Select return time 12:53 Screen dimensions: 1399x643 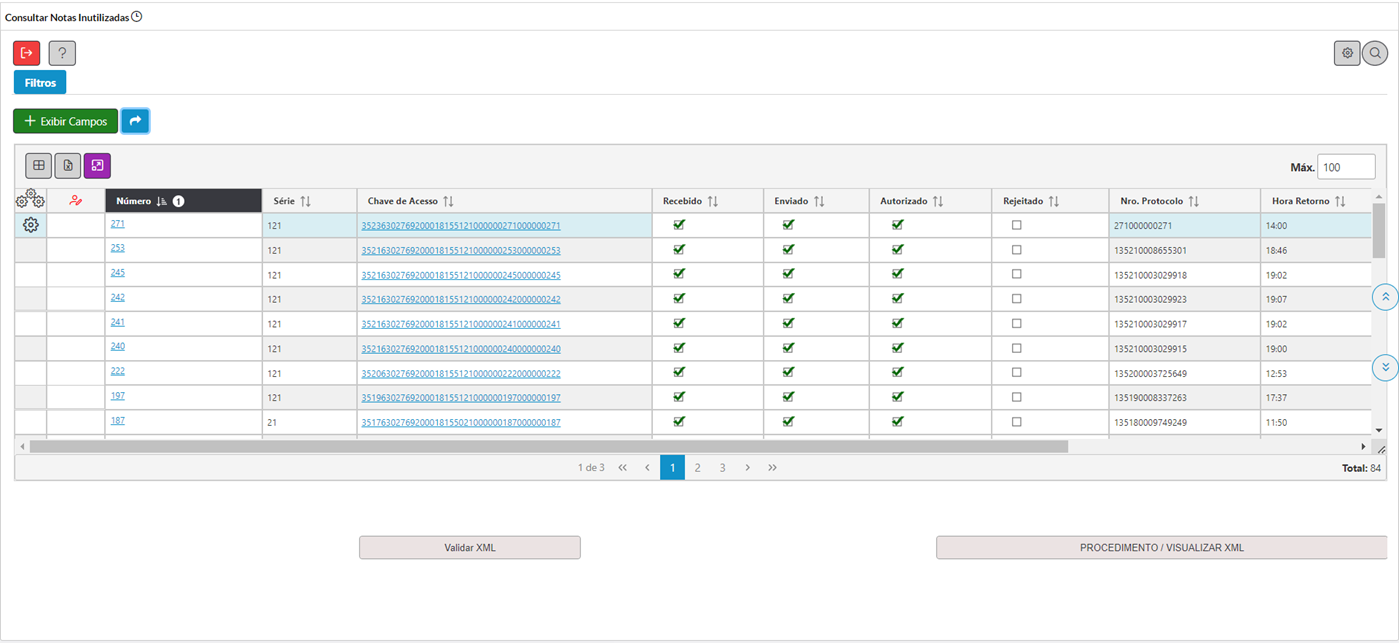(x=1277, y=373)
